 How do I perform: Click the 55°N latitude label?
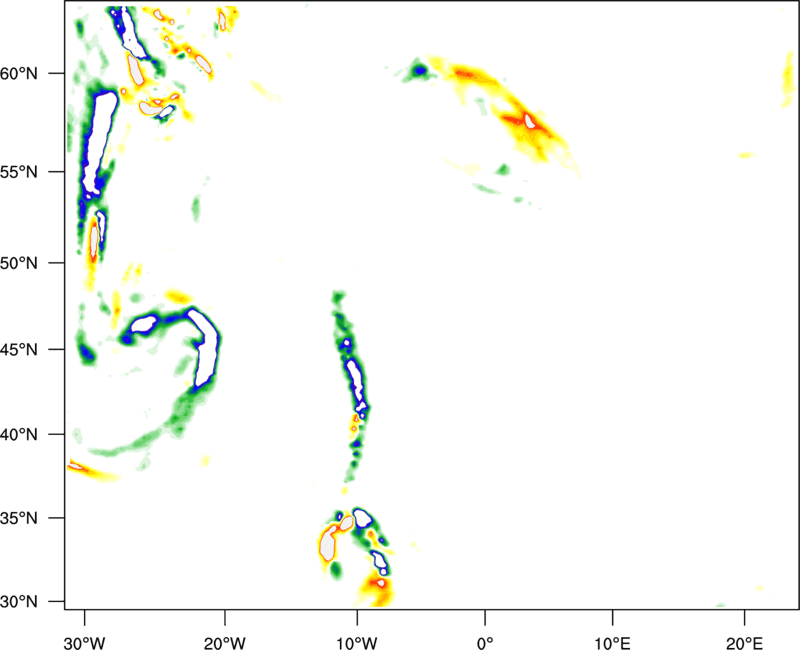click(x=19, y=172)
